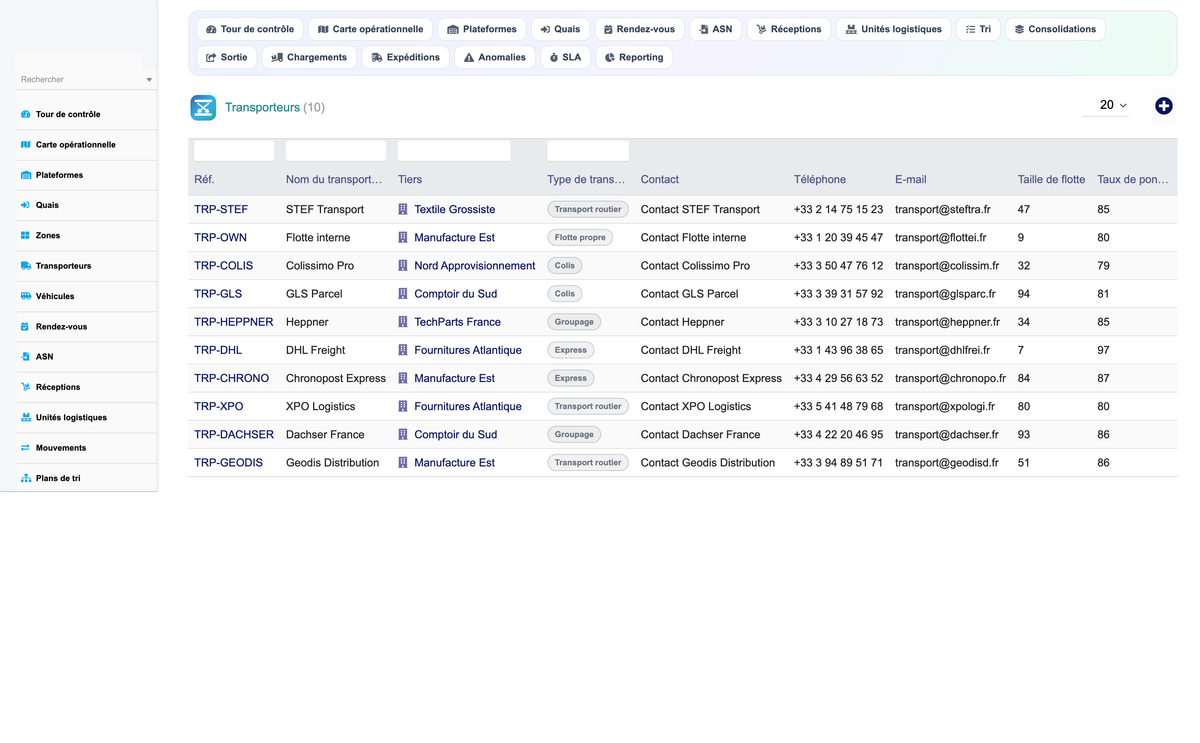The image size is (1200, 743).
Task: Click the ASN sidebar icon
Action: coord(26,357)
